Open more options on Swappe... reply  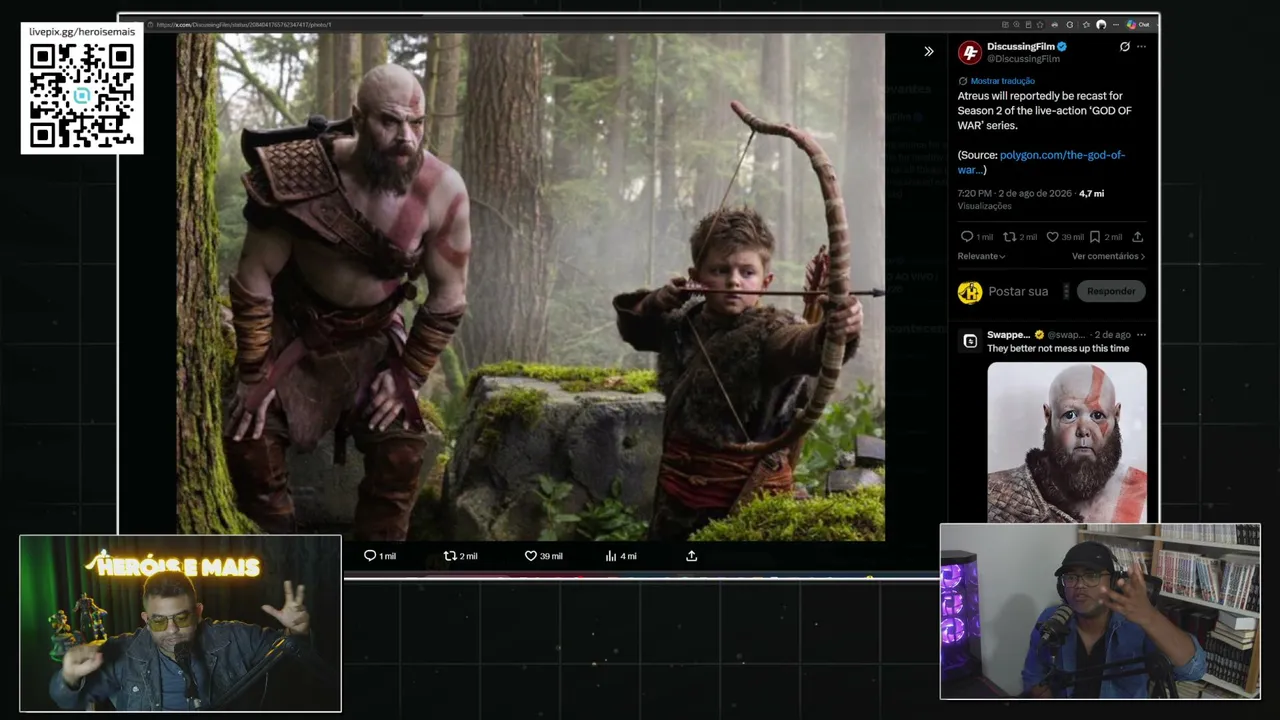click(1141, 335)
